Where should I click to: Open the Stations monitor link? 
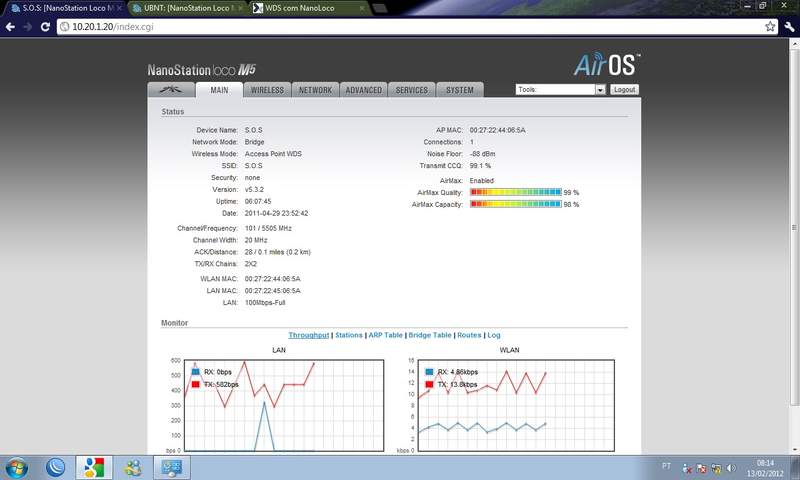[349, 335]
